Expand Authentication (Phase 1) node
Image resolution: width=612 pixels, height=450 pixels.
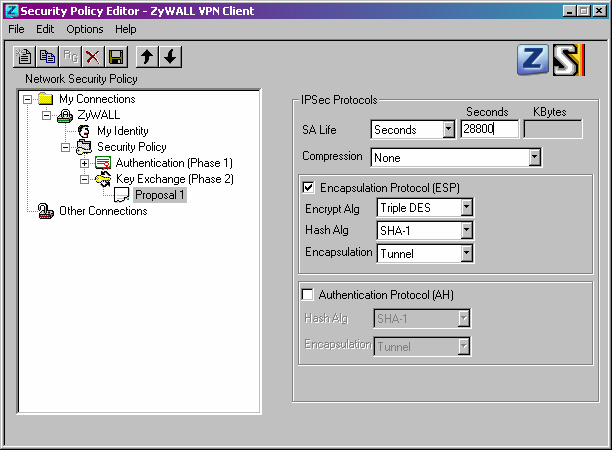pyautogui.click(x=84, y=163)
